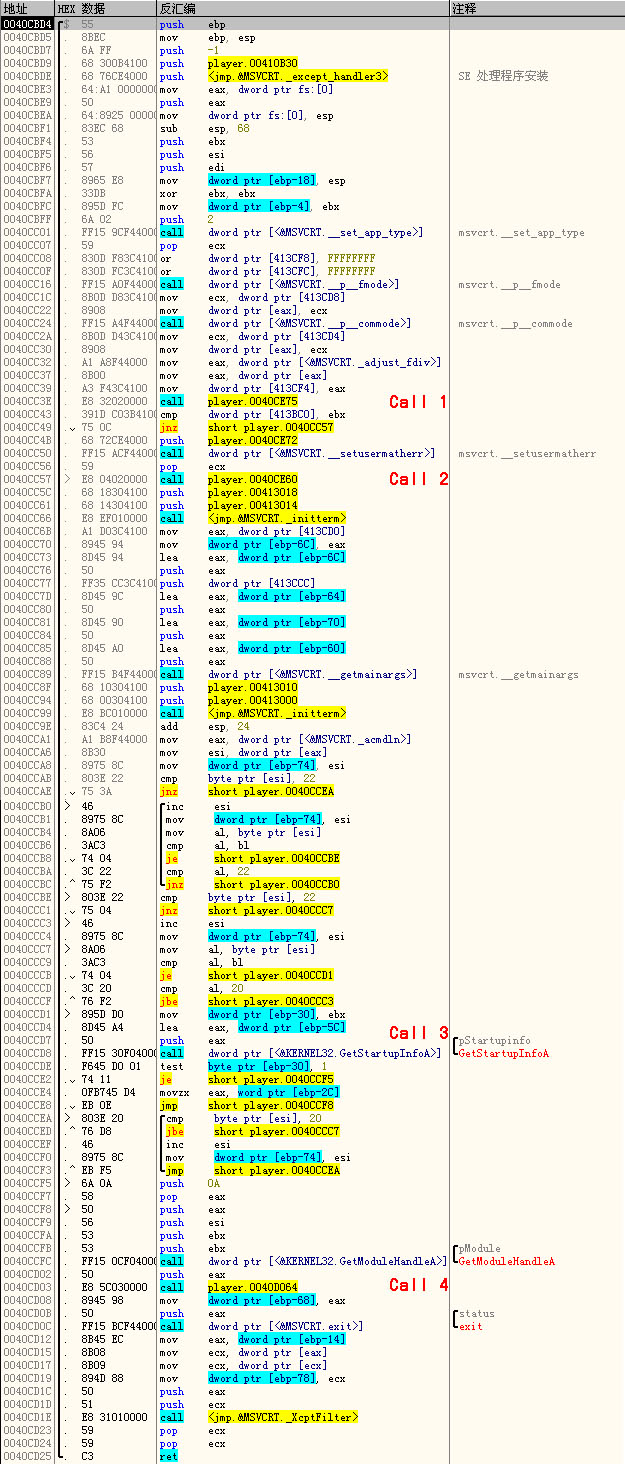Click the call to MSVCRT.__set_app_type

point(291,232)
